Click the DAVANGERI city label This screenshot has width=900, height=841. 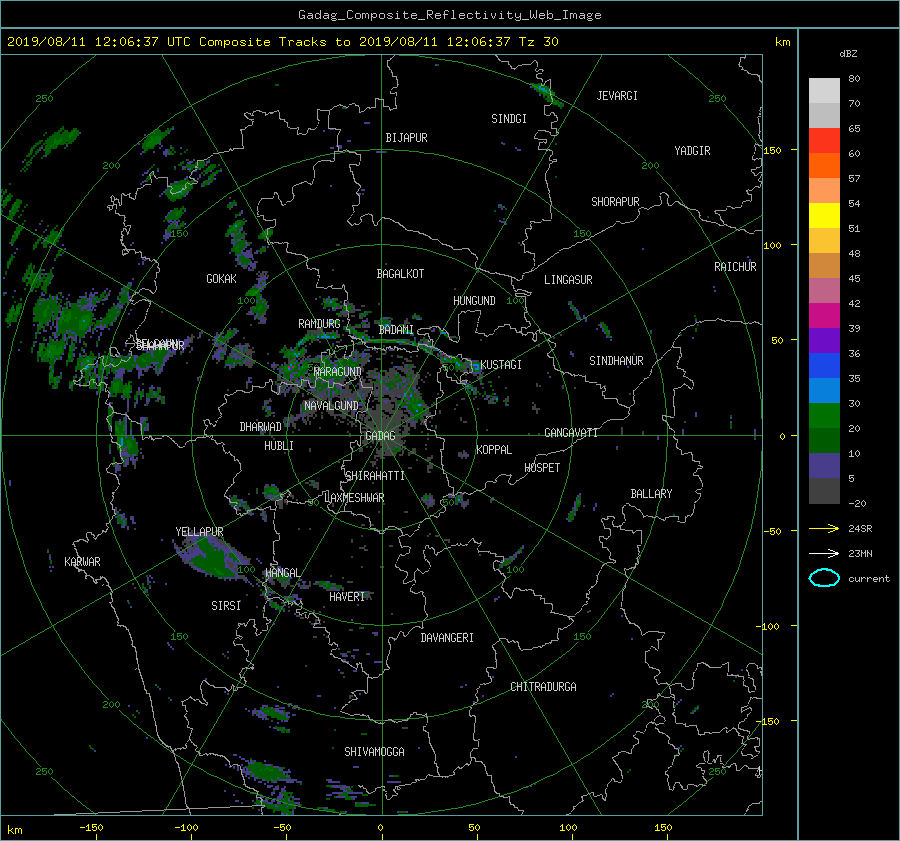(x=447, y=638)
